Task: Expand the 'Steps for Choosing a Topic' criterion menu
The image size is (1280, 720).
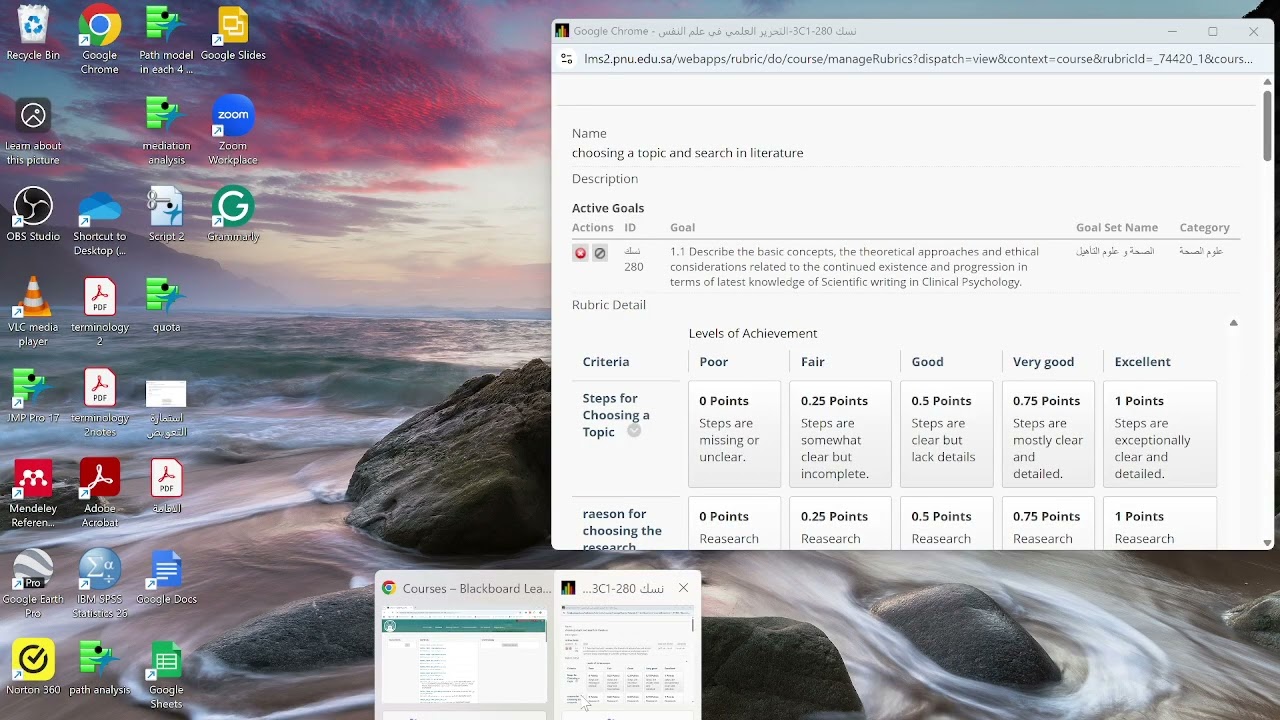Action: click(634, 431)
